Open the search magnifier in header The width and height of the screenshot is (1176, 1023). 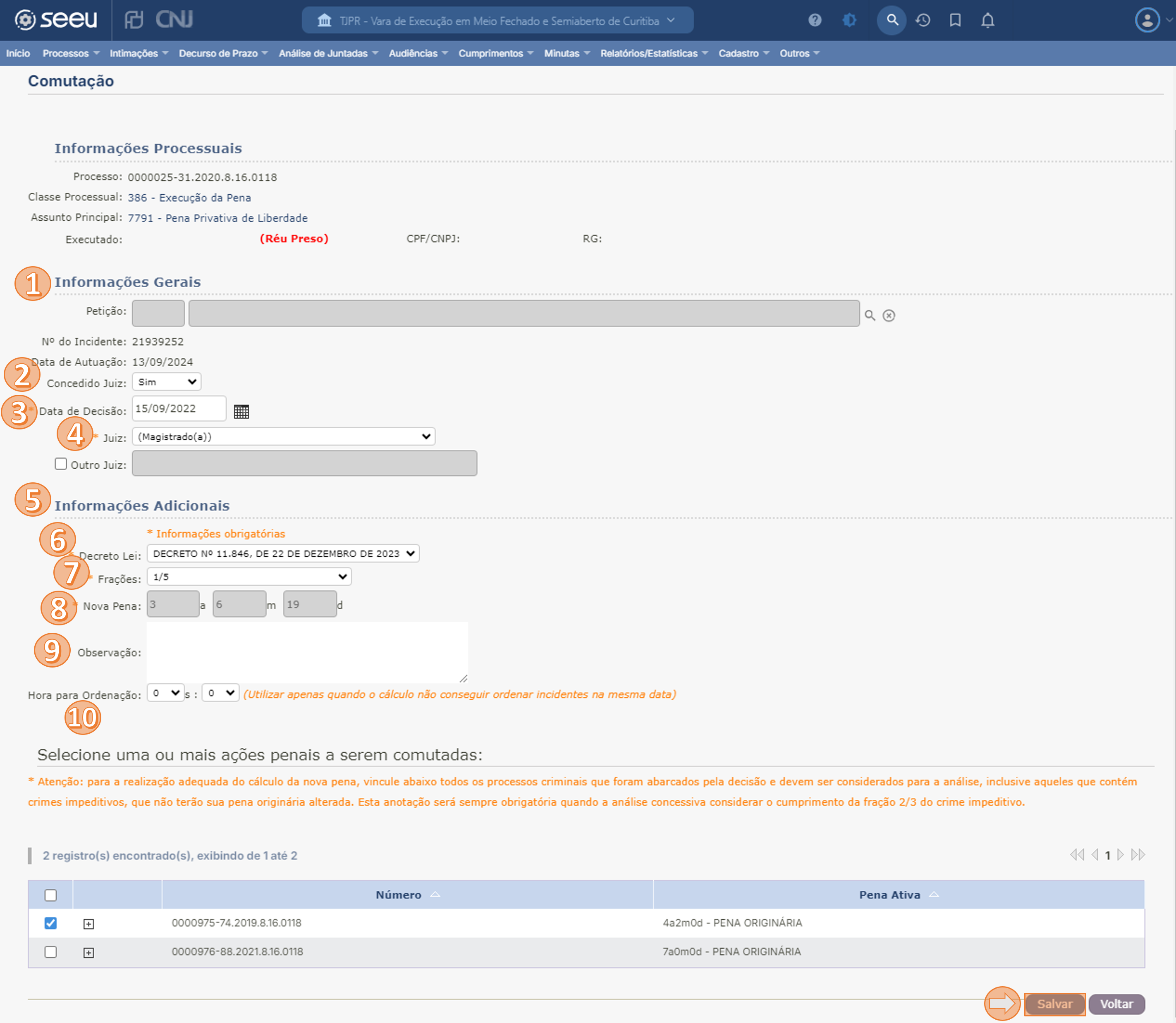click(x=892, y=21)
